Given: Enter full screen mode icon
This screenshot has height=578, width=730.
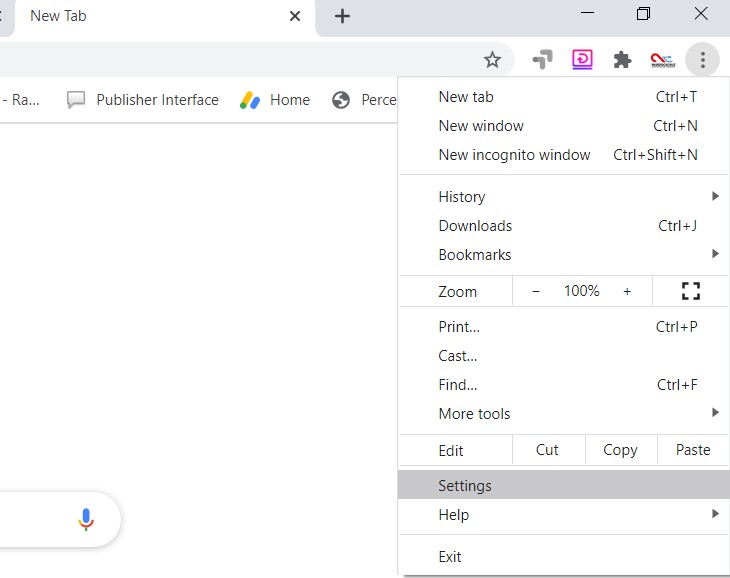Looking at the screenshot, I should point(690,291).
